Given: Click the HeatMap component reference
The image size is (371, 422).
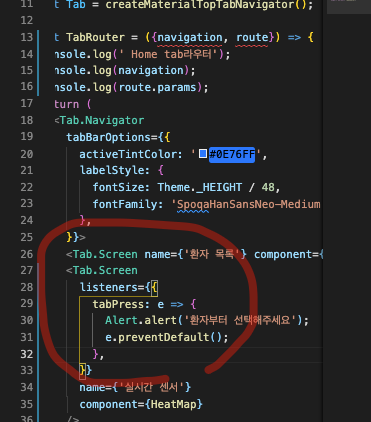Looking at the screenshot, I should [173, 404].
